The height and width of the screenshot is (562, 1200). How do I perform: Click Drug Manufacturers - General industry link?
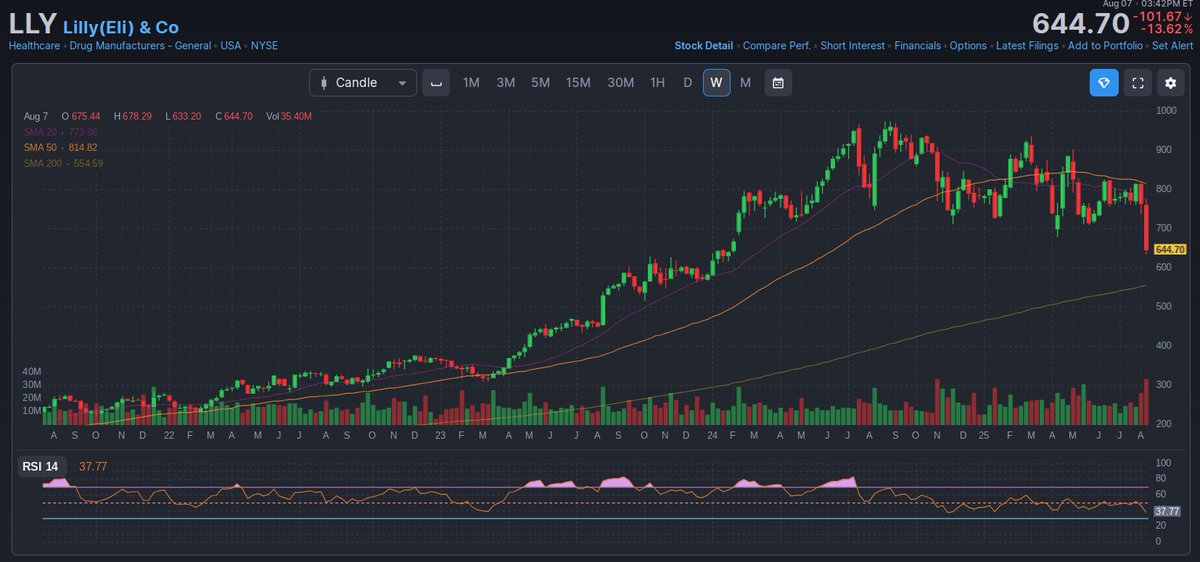pyautogui.click(x=140, y=46)
